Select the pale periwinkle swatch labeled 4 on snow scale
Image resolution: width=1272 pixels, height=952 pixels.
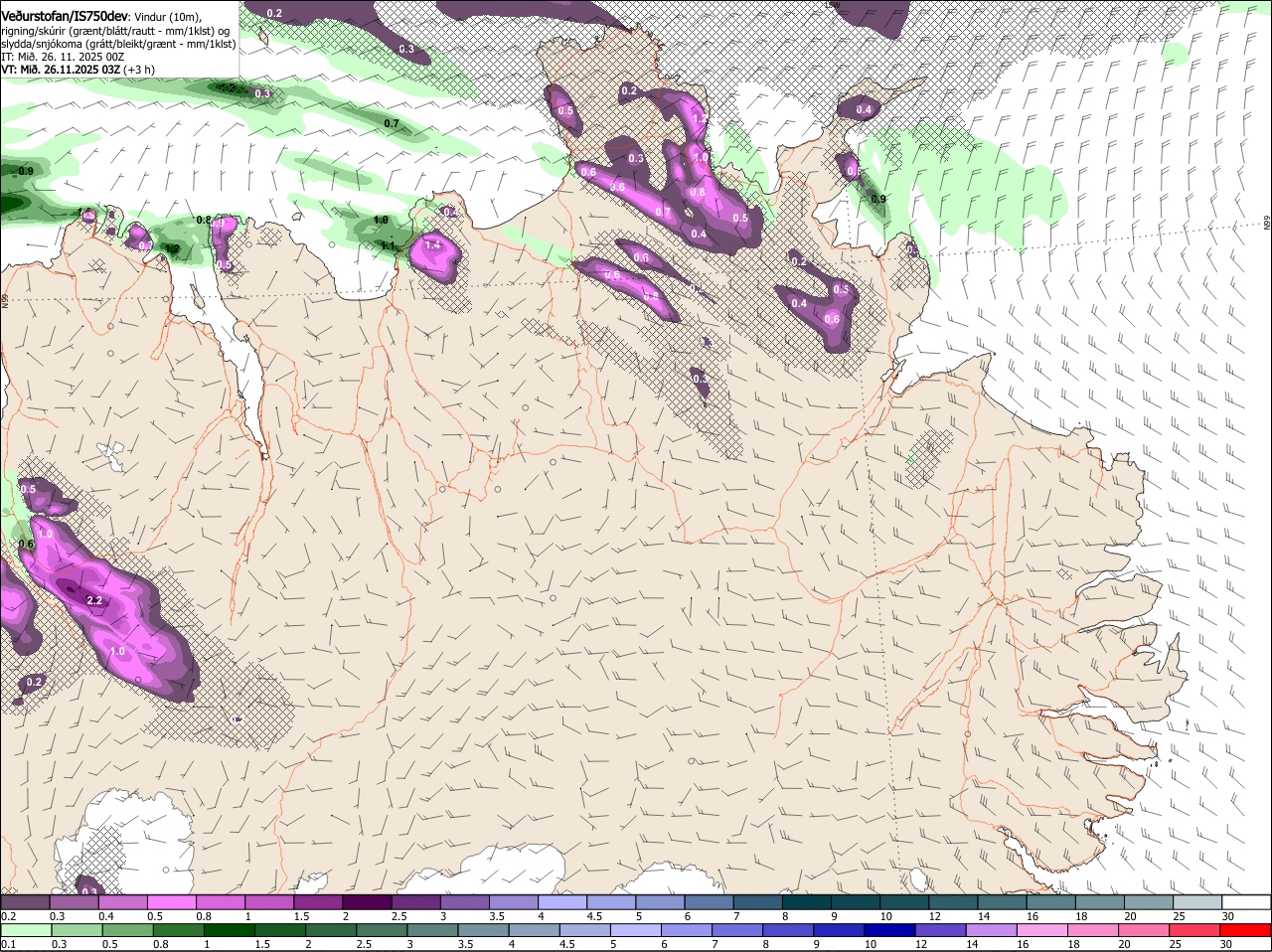pyautogui.click(x=562, y=902)
